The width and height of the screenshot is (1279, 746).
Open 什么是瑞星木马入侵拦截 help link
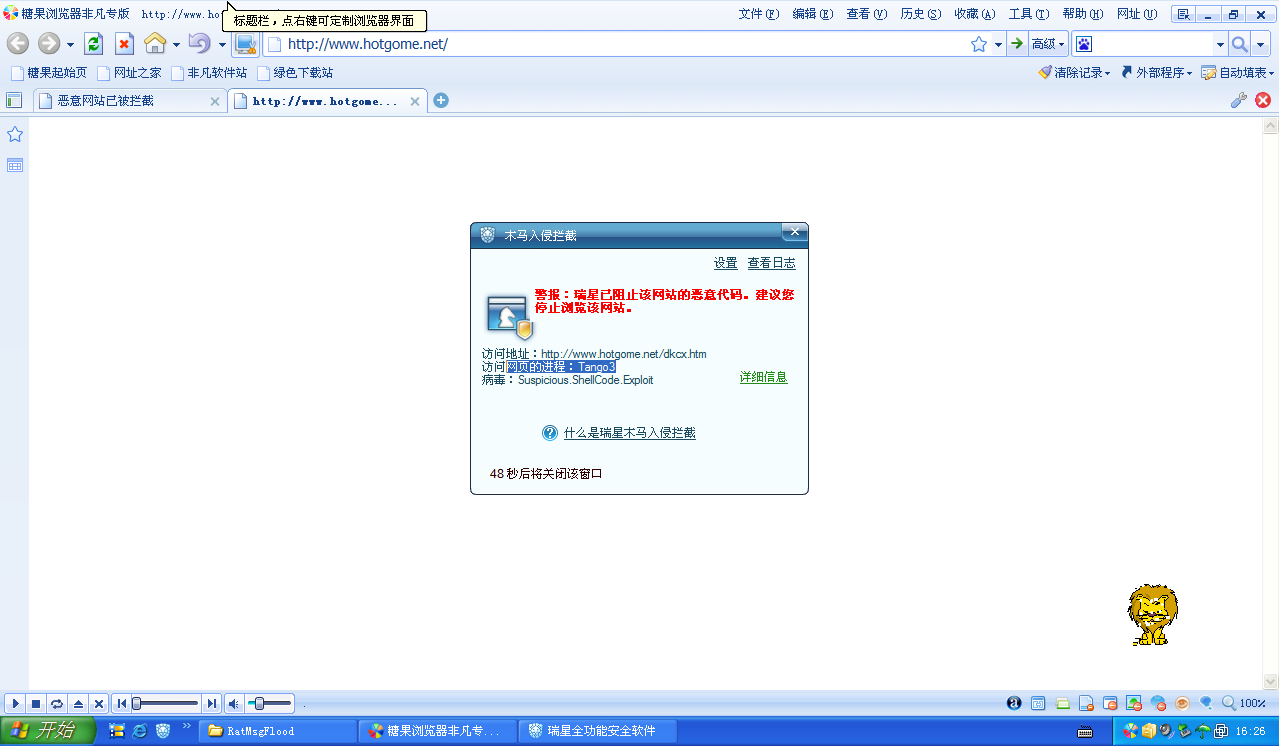coord(629,433)
